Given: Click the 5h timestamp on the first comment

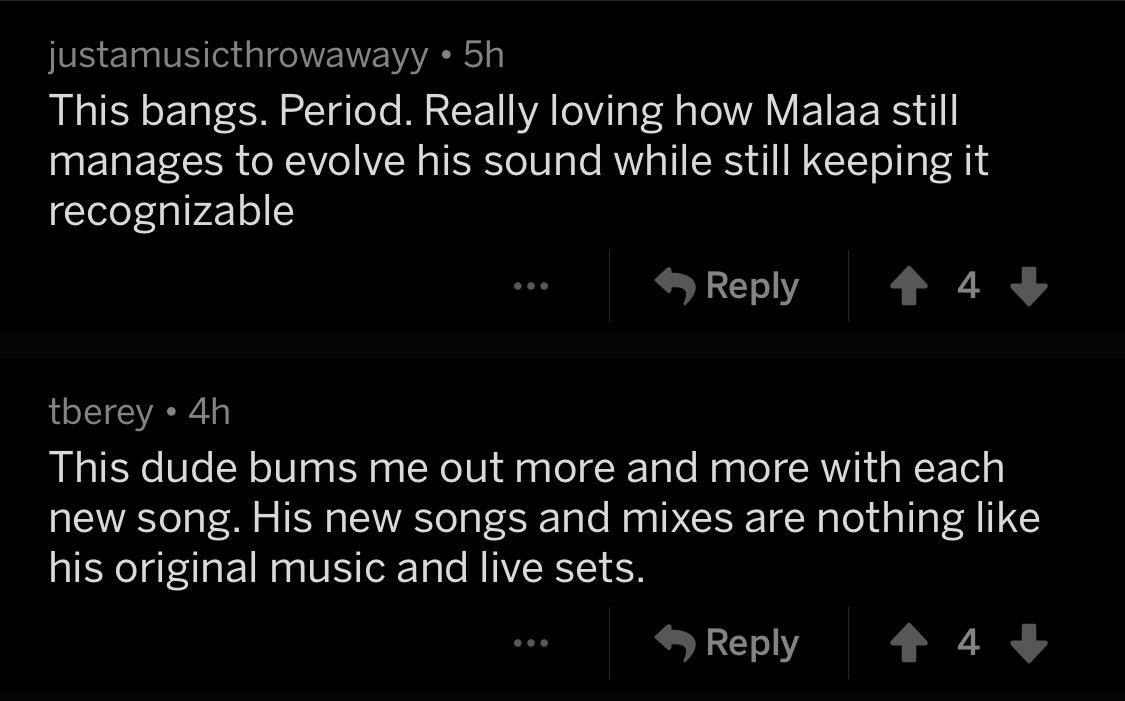Looking at the screenshot, I should pyautogui.click(x=484, y=56).
